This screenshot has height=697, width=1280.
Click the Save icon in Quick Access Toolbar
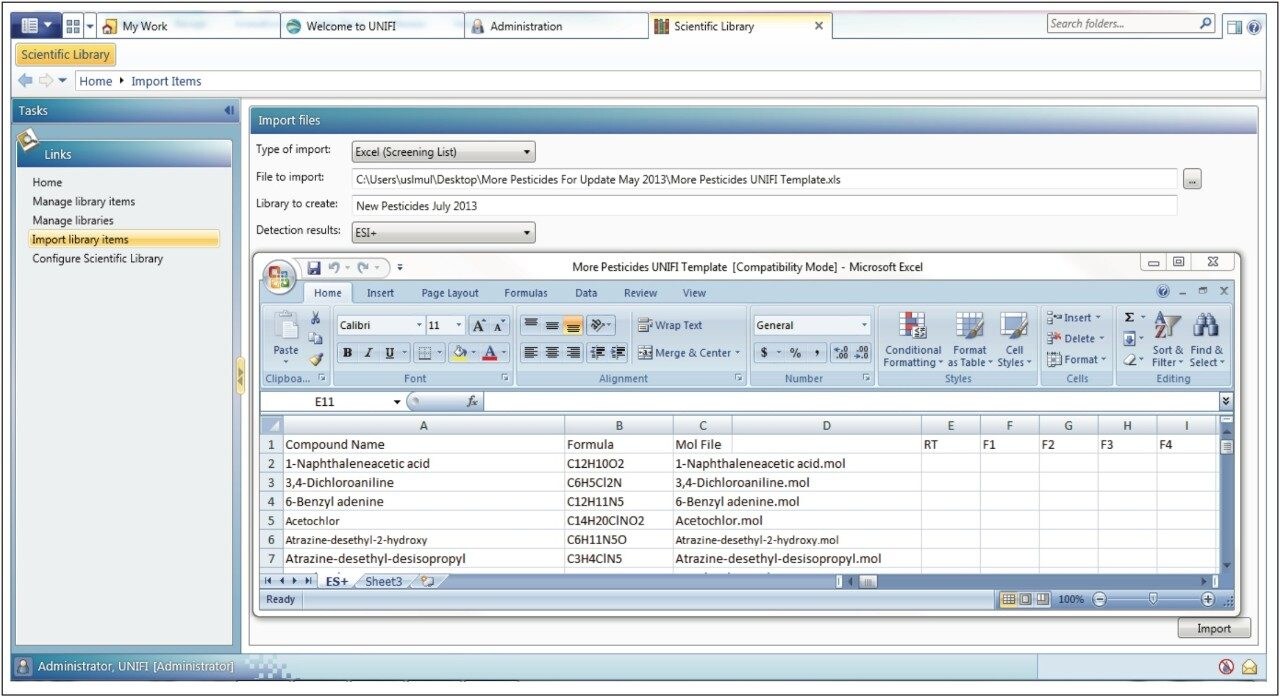click(x=314, y=268)
